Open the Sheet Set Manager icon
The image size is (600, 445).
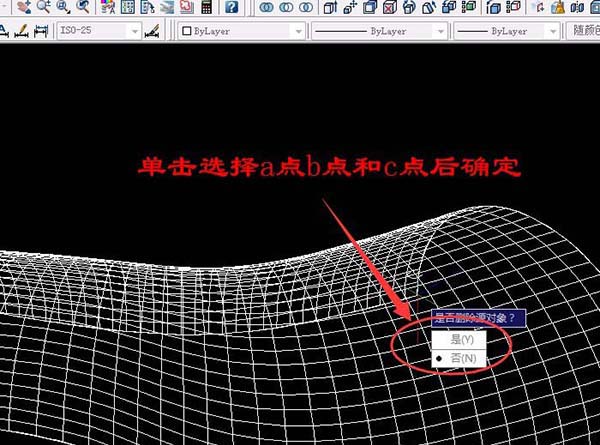pyautogui.click(x=167, y=7)
